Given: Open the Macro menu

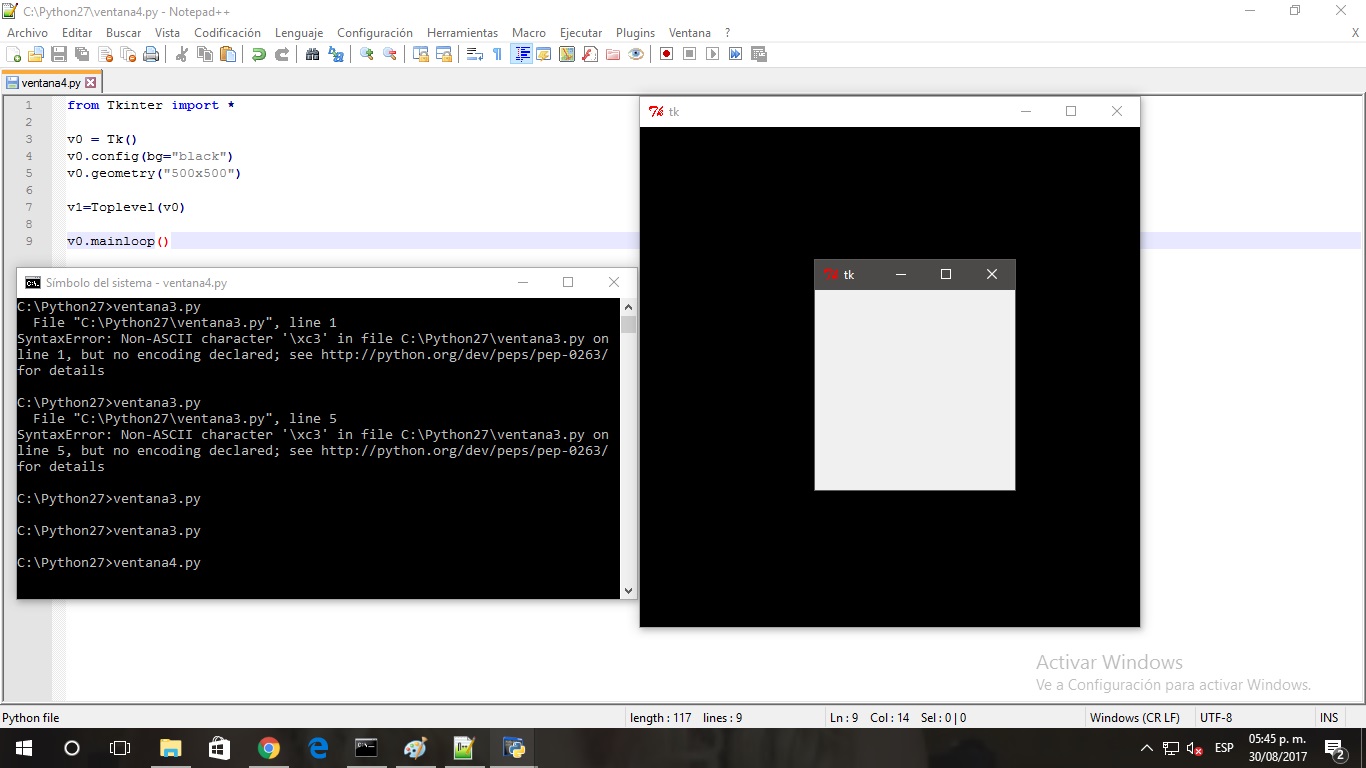Looking at the screenshot, I should tap(528, 32).
